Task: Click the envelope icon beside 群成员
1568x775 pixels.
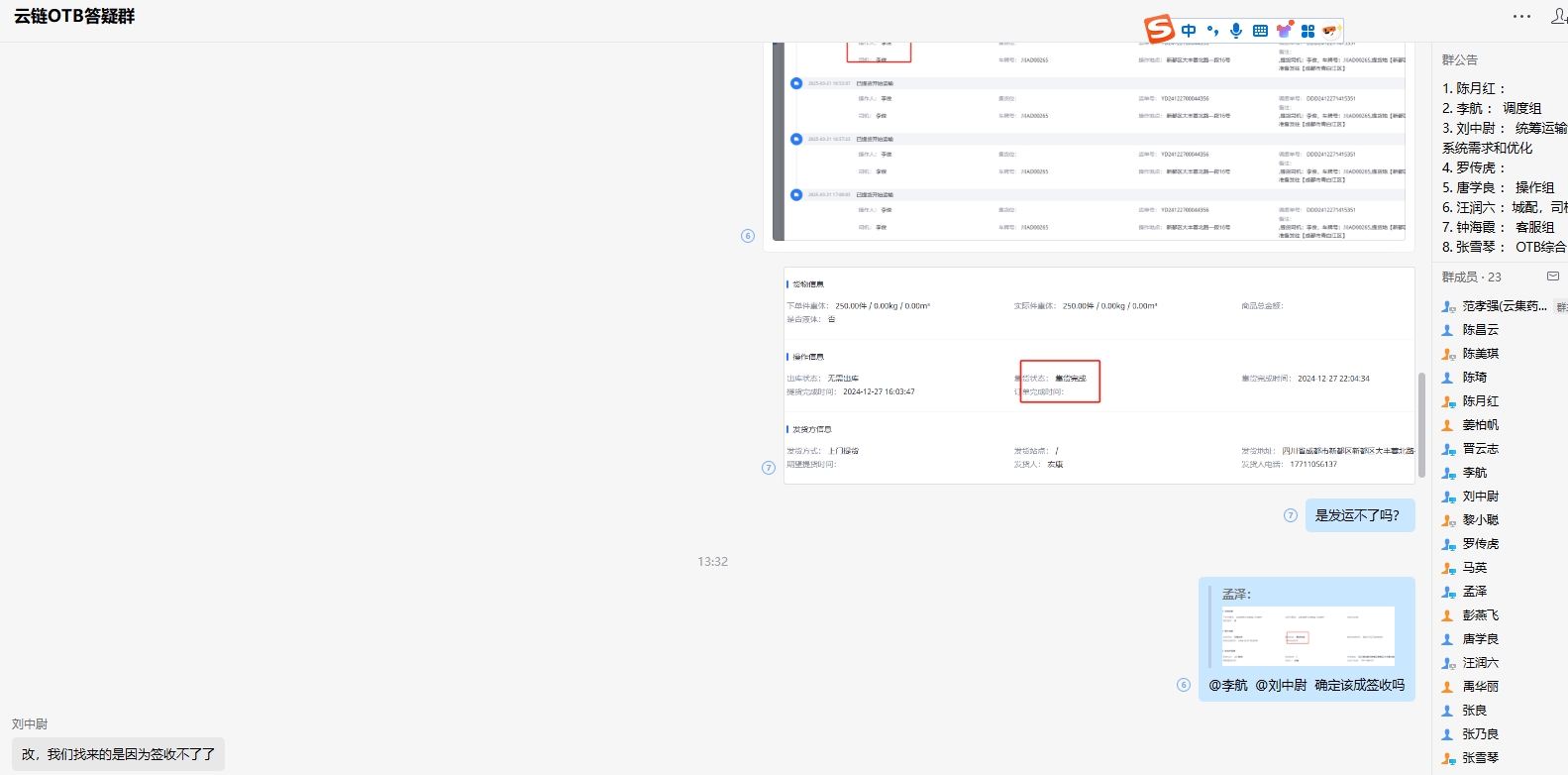Action: point(1553,277)
